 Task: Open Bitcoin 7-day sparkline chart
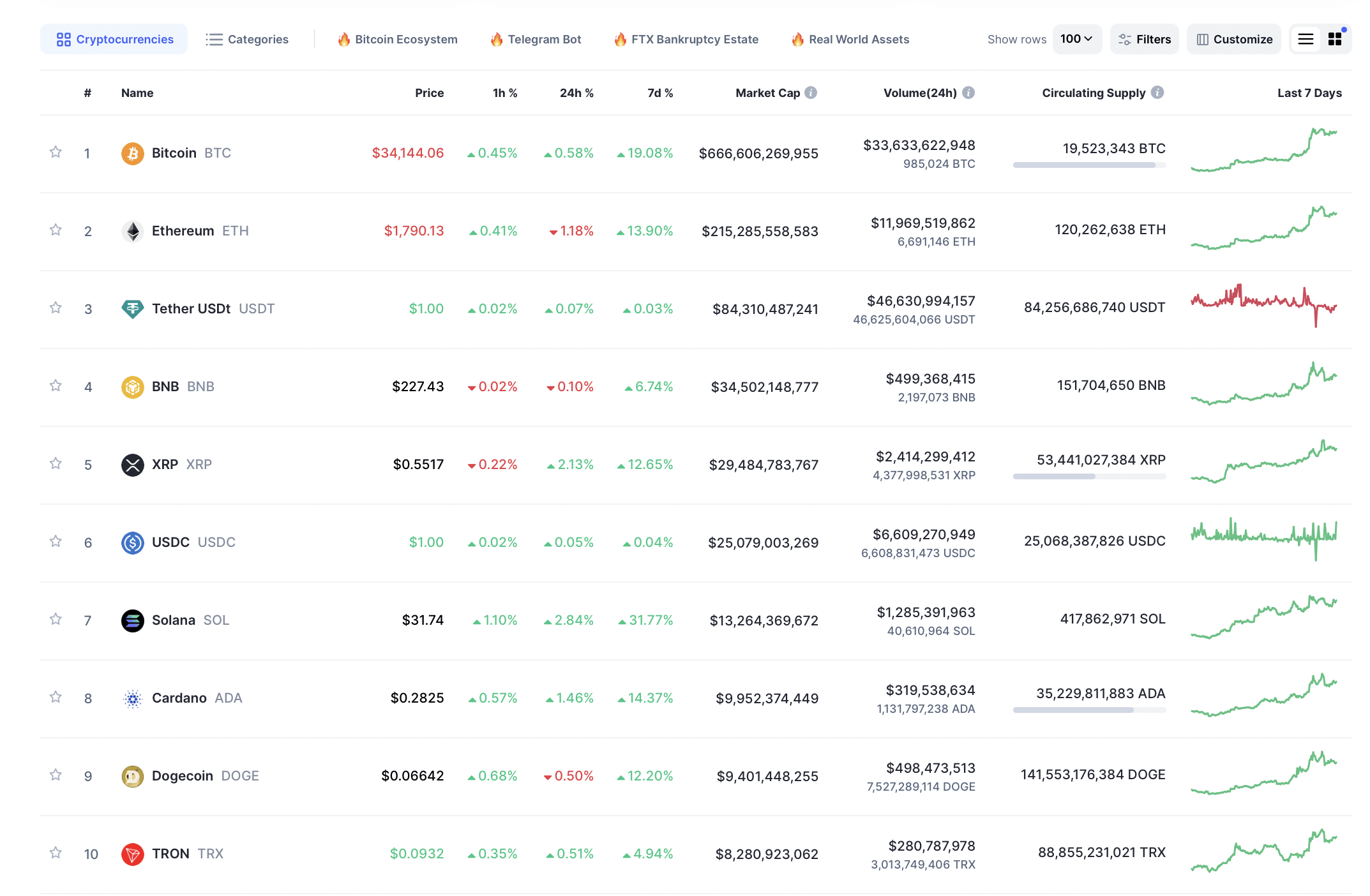point(1264,151)
